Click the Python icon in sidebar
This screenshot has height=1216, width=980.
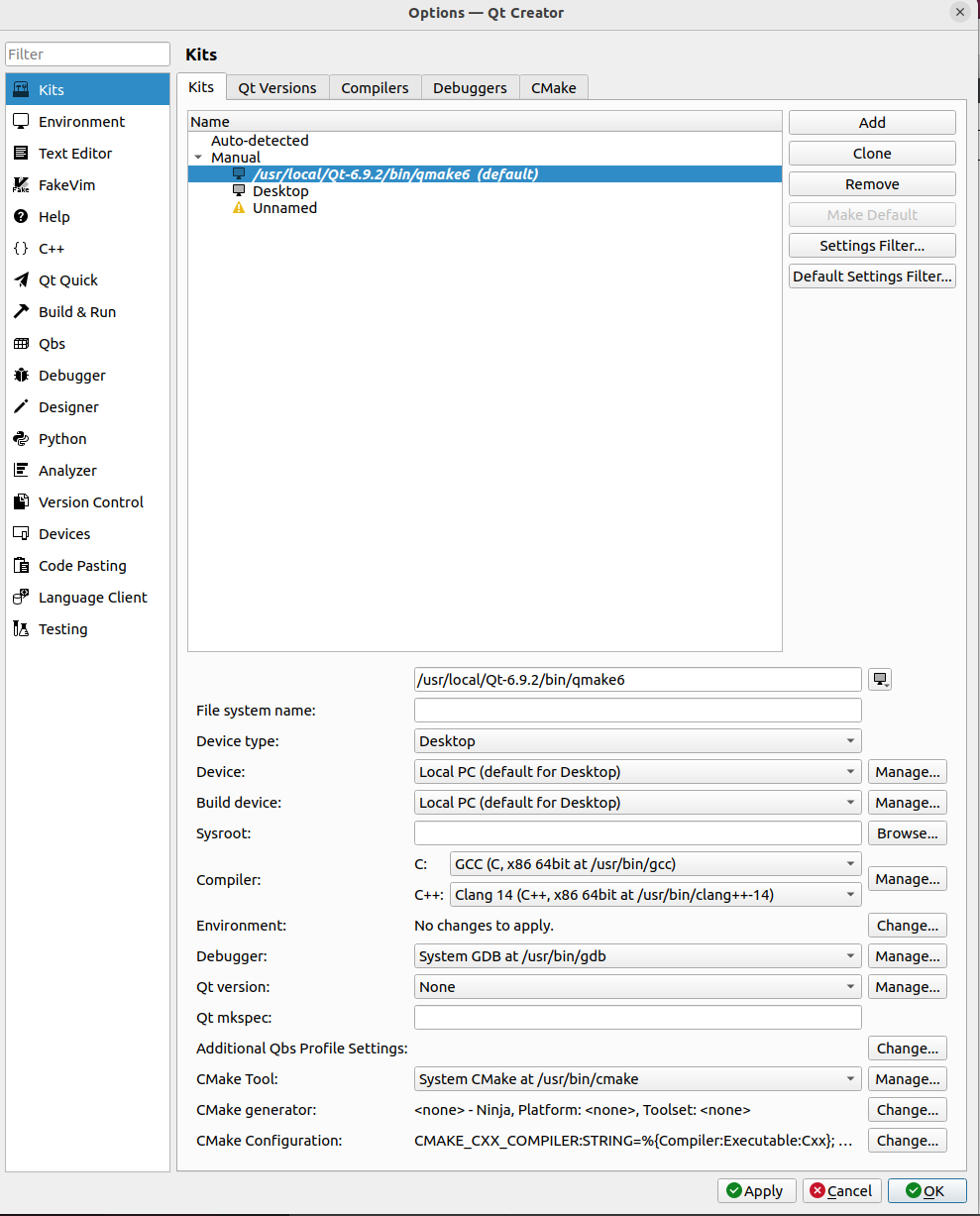point(21,439)
